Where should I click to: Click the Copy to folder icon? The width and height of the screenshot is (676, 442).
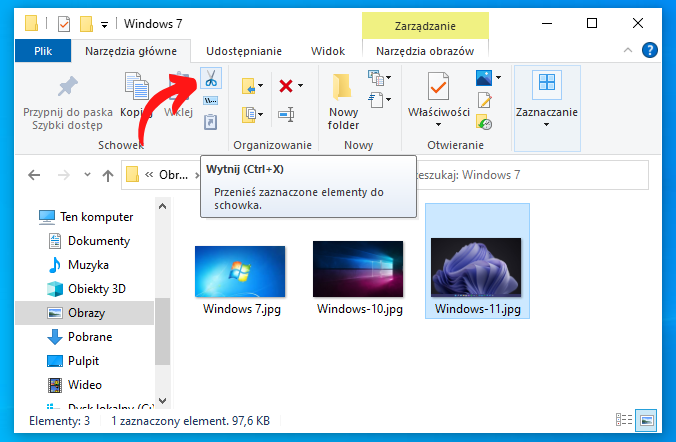248,115
